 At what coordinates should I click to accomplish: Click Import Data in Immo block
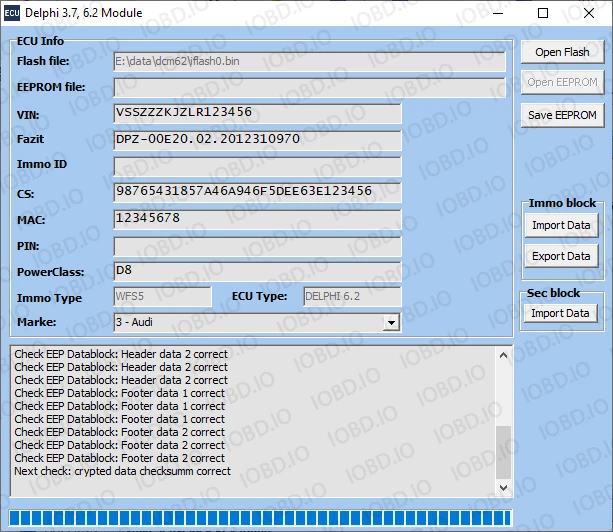click(x=560, y=225)
